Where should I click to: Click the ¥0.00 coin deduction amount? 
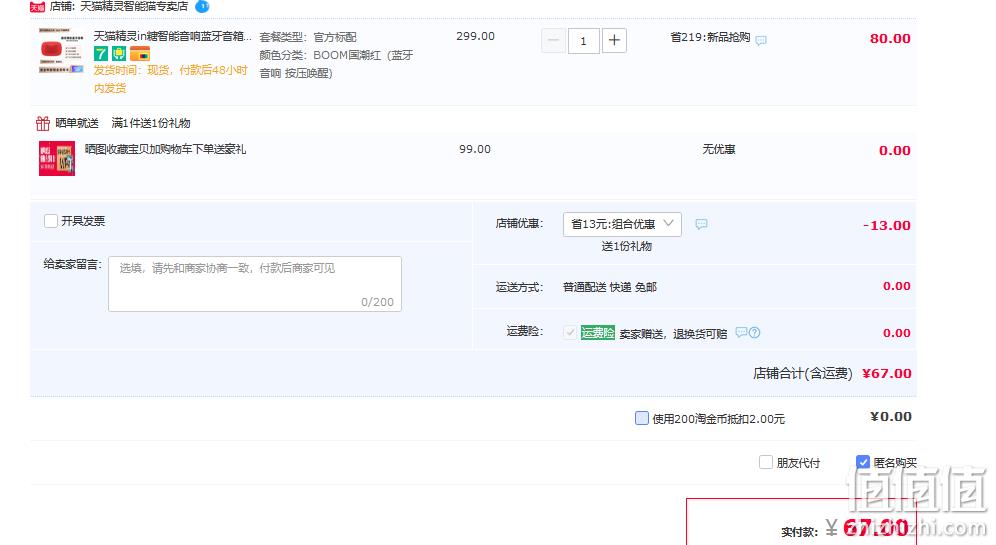pyautogui.click(x=891, y=417)
